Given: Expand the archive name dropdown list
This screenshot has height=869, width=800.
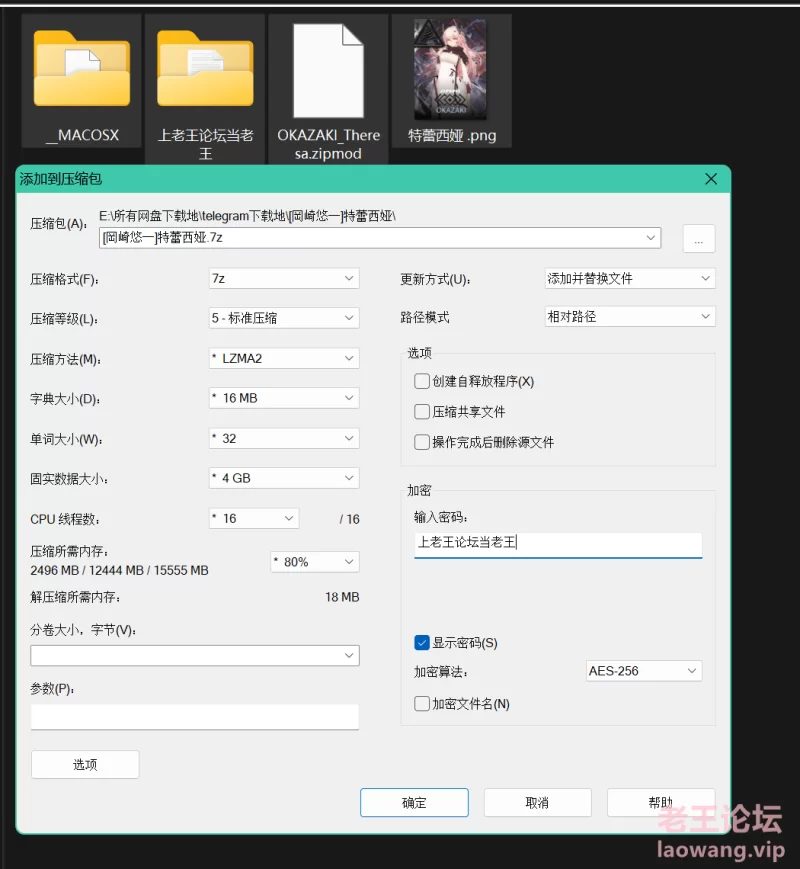Looking at the screenshot, I should coord(650,238).
